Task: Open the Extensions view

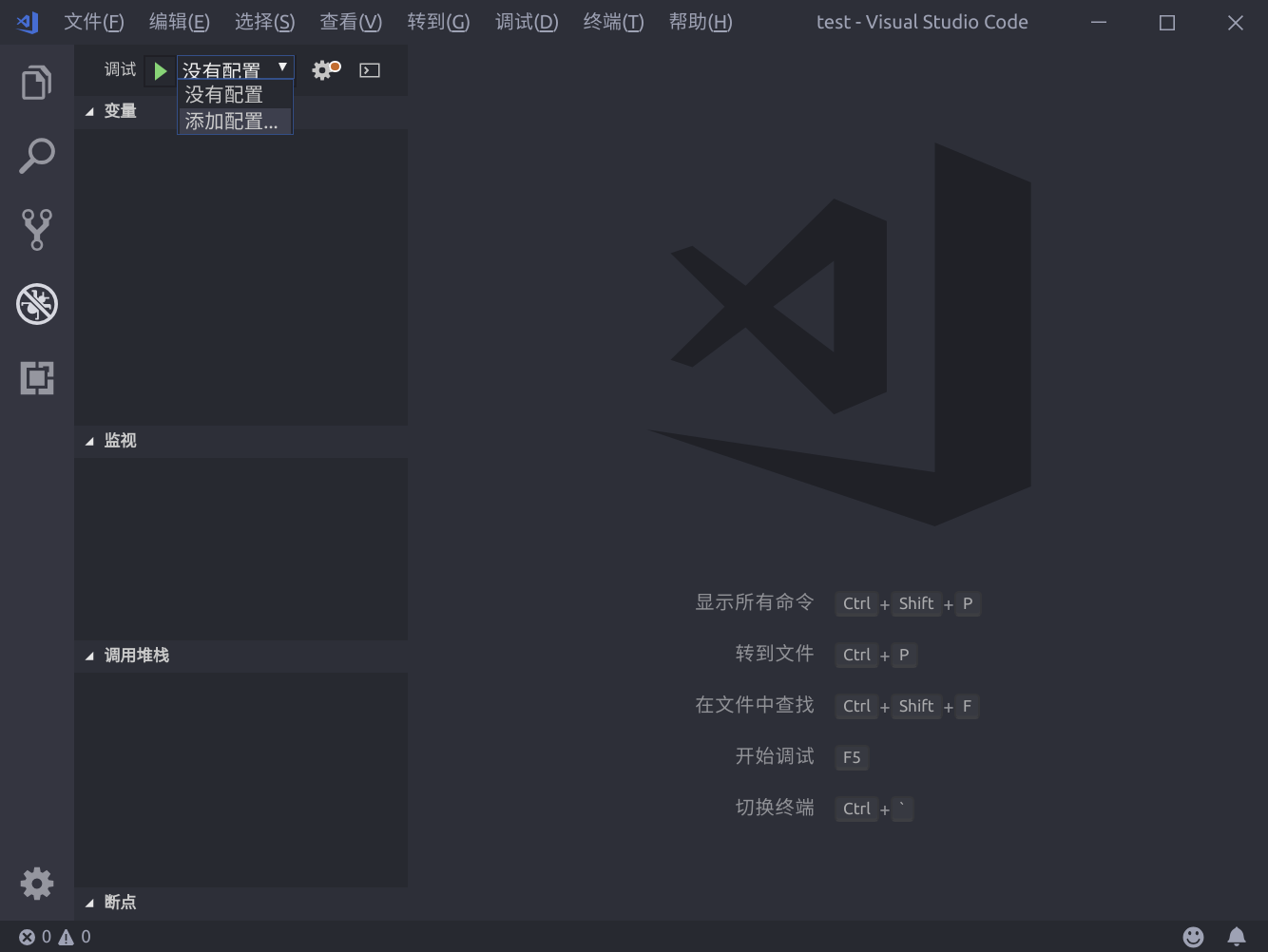Action: pyautogui.click(x=36, y=377)
